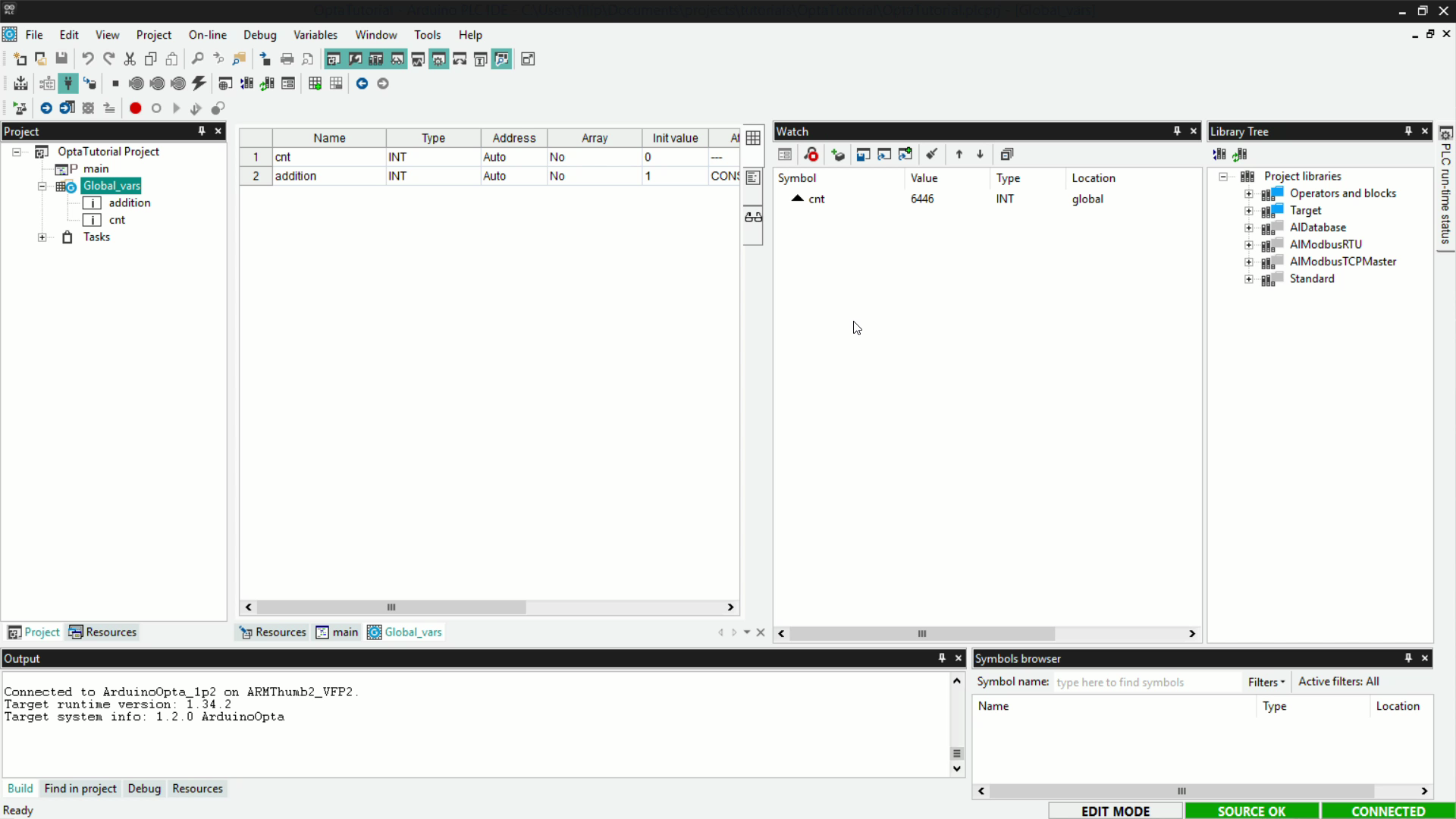Click the variable grid horizontal scrollbar
1456x819 pixels.
391,607
